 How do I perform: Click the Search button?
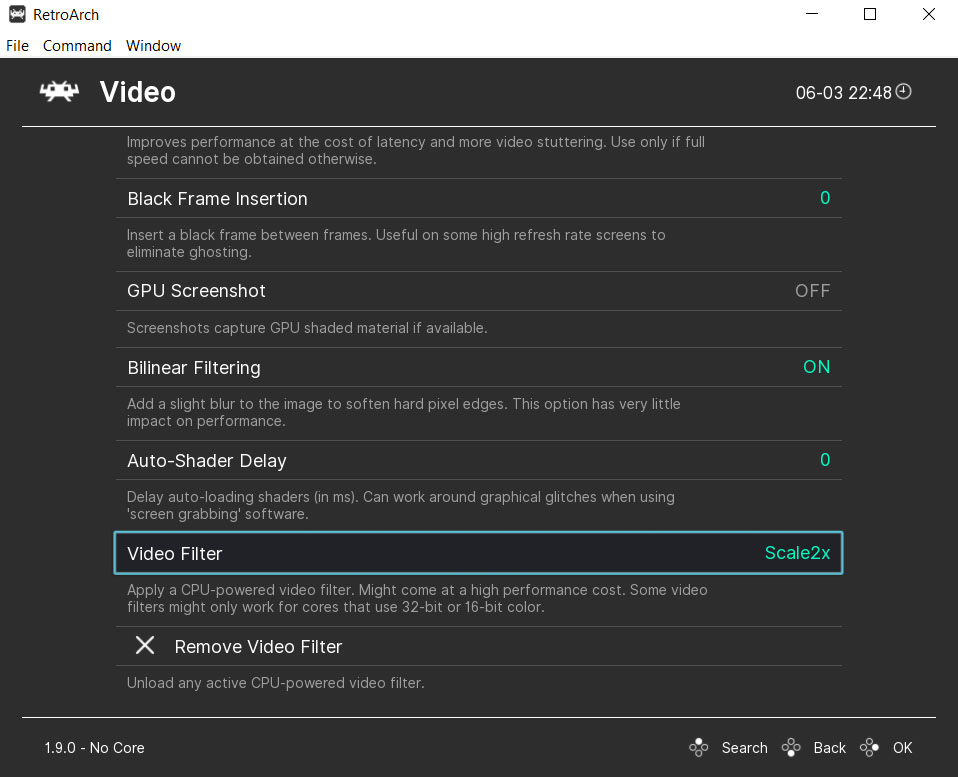coord(744,748)
